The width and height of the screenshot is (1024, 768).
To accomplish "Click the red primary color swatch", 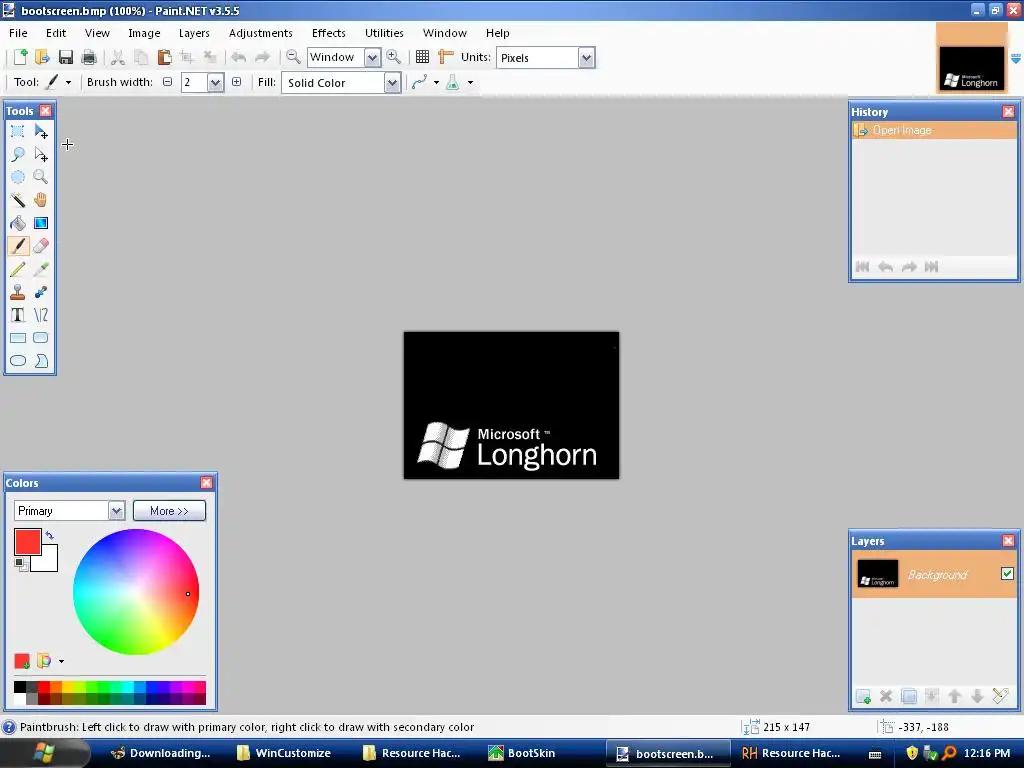I will 28,541.
